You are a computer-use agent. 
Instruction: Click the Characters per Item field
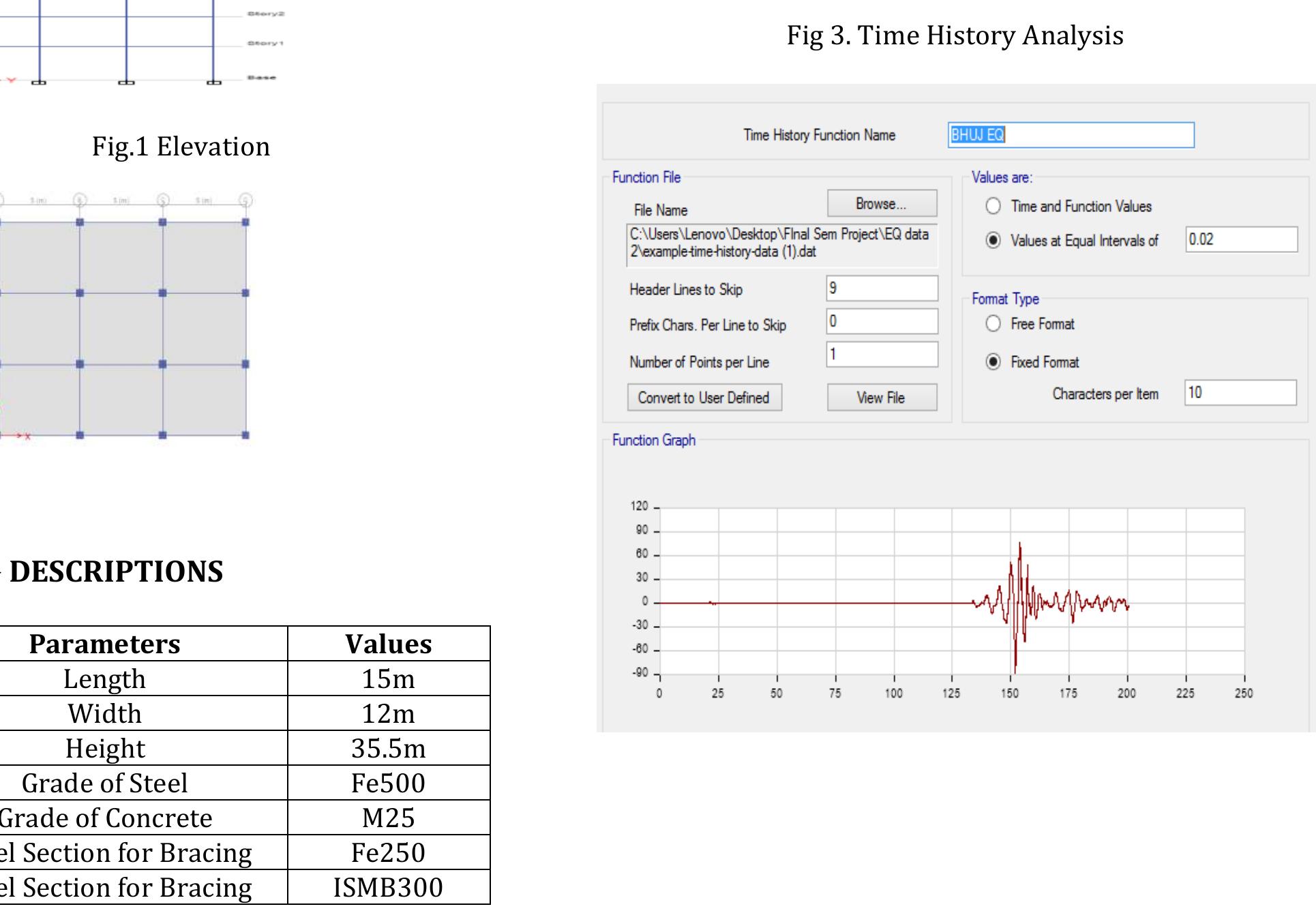[1240, 393]
